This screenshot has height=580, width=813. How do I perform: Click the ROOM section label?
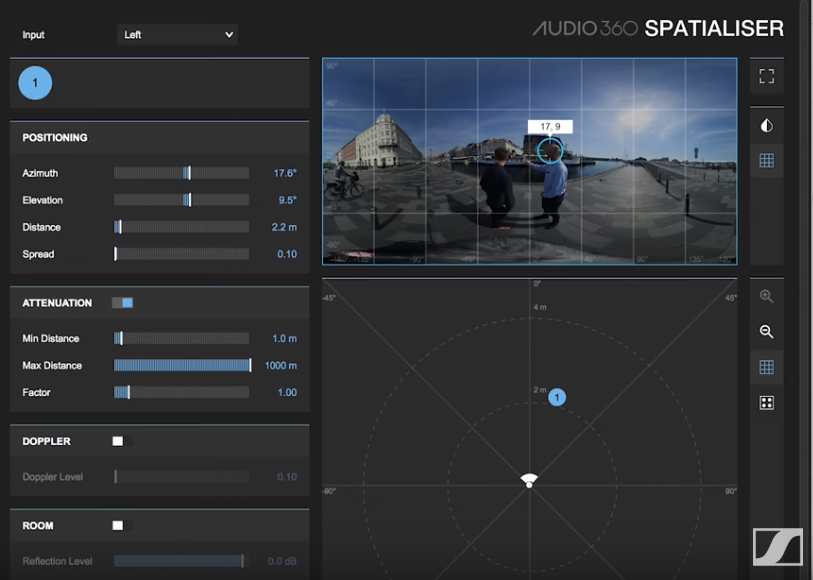pyautogui.click(x=38, y=526)
